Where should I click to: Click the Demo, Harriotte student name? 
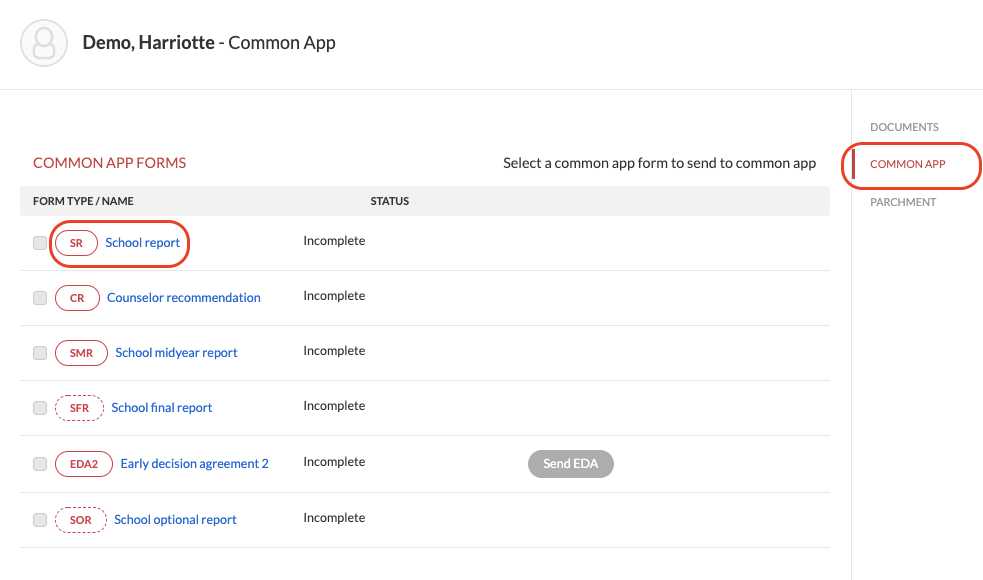tap(149, 43)
